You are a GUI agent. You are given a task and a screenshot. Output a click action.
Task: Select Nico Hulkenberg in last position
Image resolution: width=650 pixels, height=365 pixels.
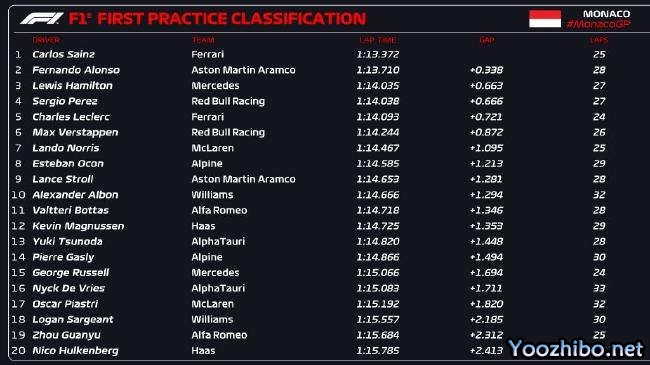click(x=75, y=351)
